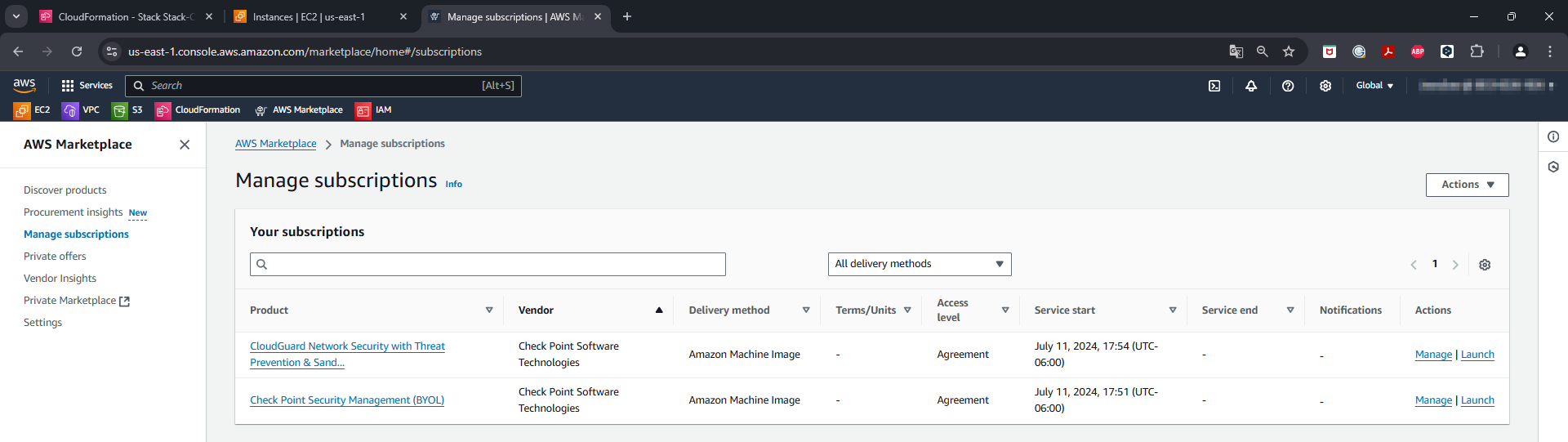Viewport: 1568px width, 442px height.
Task: Open browser extensions puzzle icon
Action: pos(1477,51)
